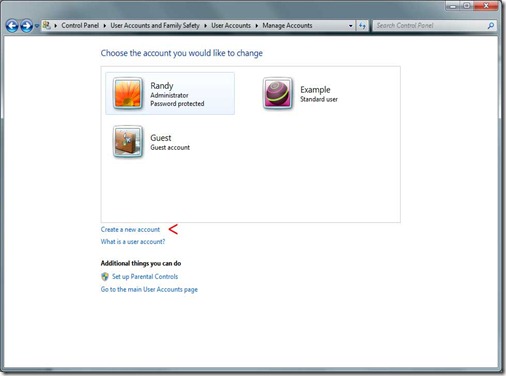
Task: Open address bar history dropdown
Action: pos(350,26)
